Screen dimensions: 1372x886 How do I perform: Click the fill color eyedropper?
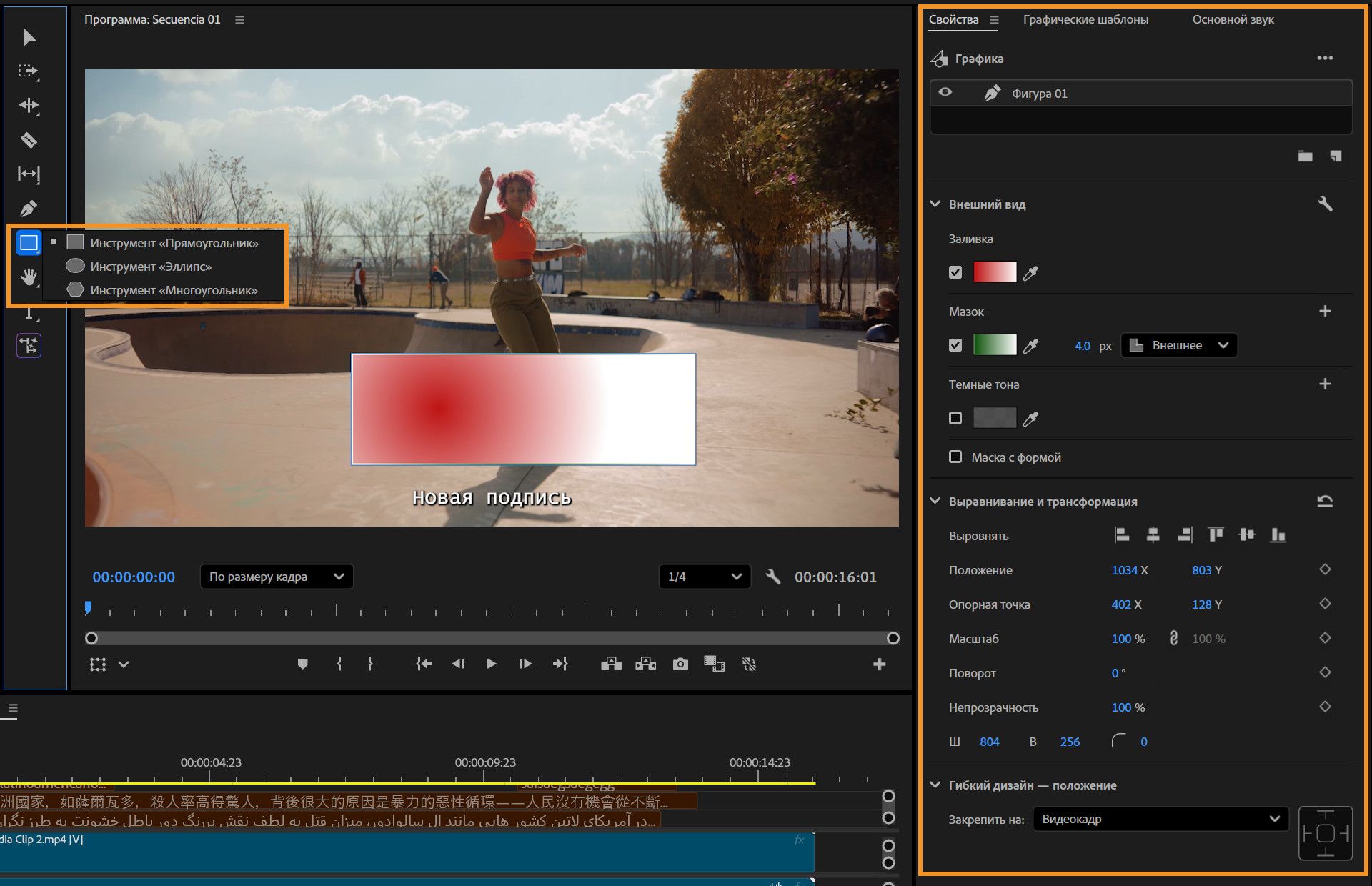click(1030, 273)
